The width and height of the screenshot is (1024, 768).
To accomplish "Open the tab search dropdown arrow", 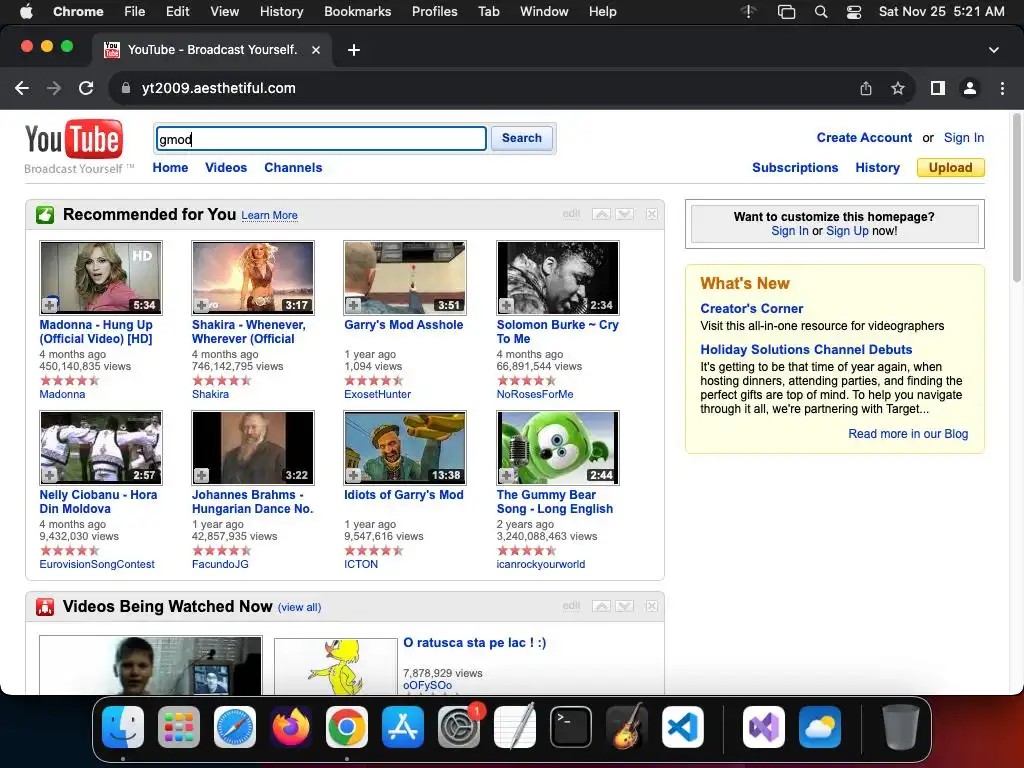I will click(x=993, y=50).
